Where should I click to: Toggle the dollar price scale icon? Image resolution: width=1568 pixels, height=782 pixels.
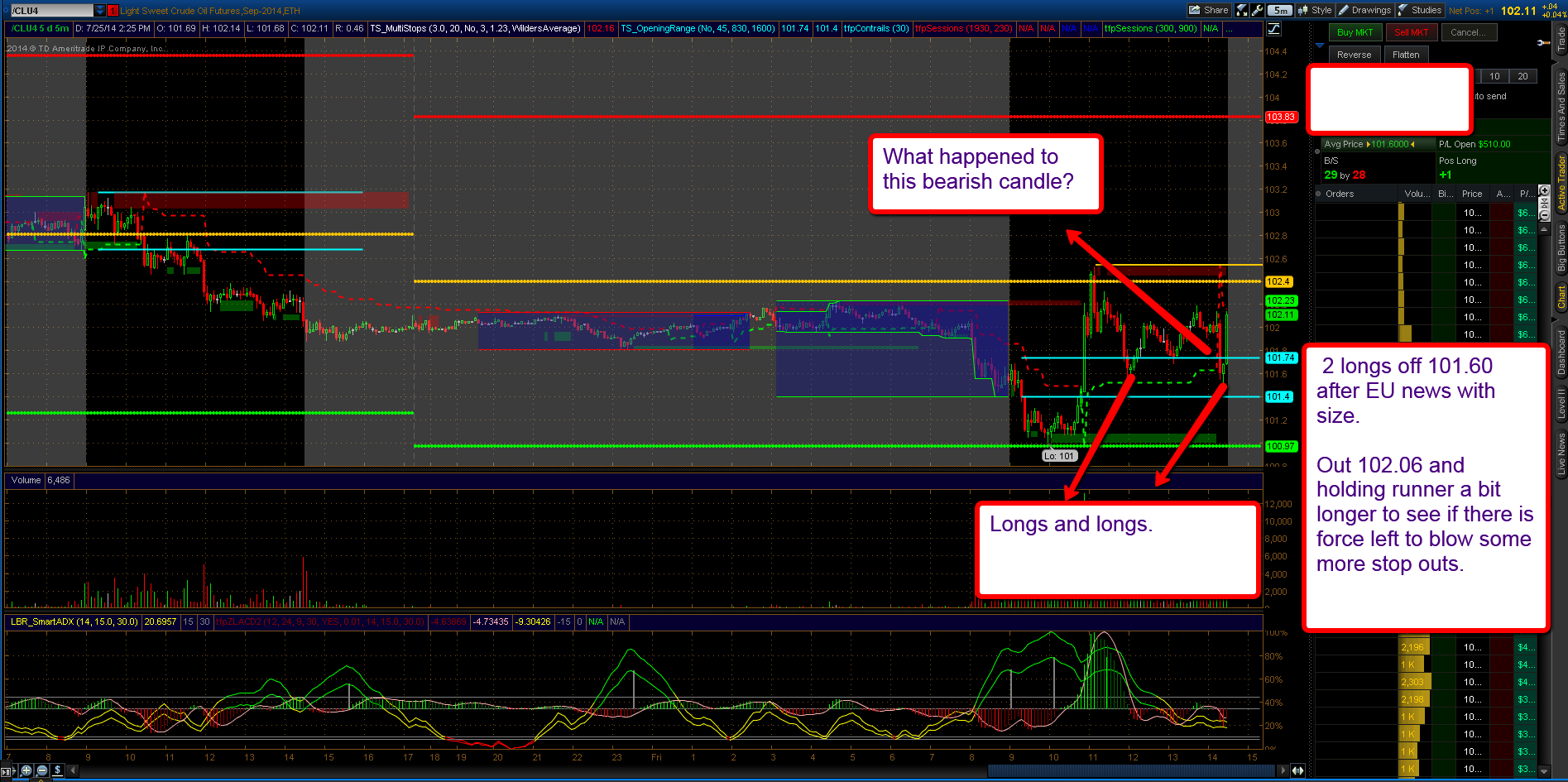(x=58, y=770)
